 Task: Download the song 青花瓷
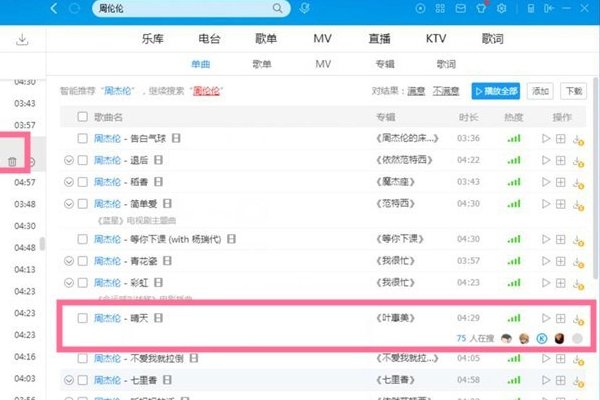click(x=578, y=262)
